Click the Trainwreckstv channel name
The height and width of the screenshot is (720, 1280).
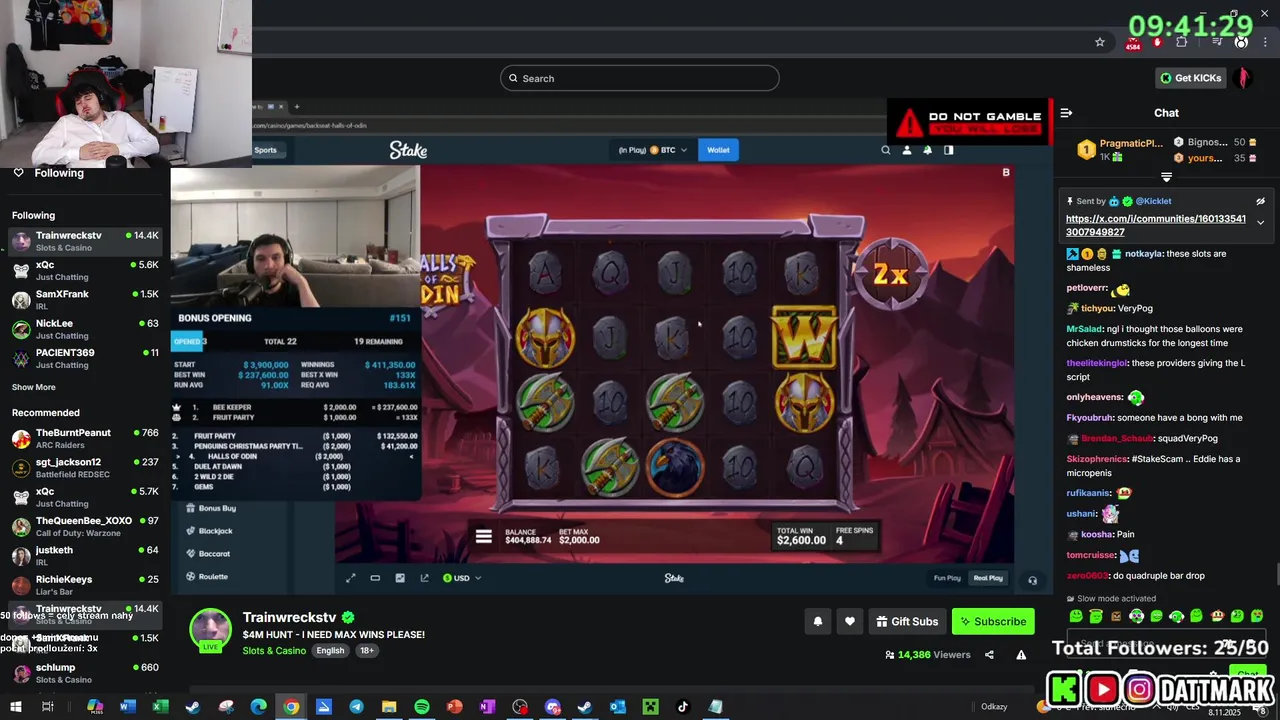290,618
